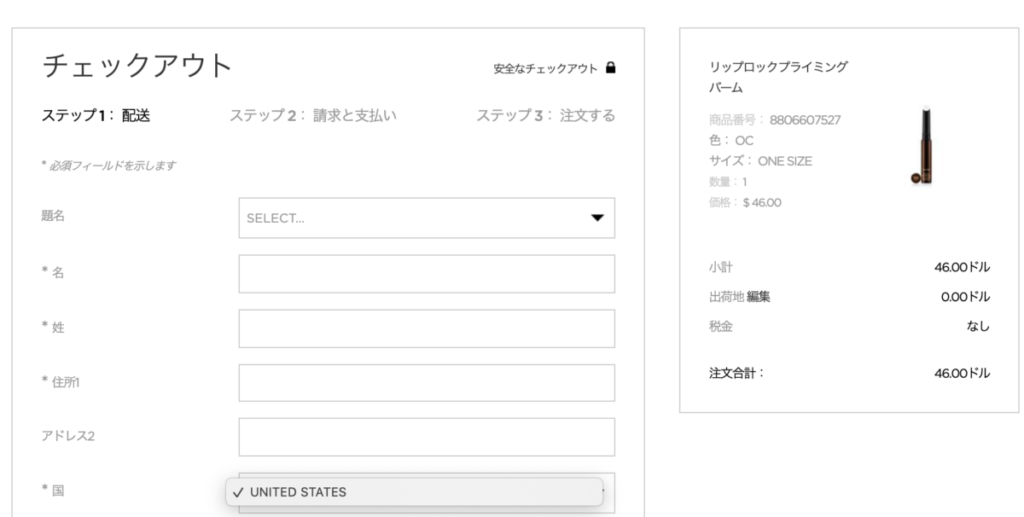This screenshot has width=1024, height=517.
Task: Click the 安全なチェックアウト text
Action: coord(545,69)
